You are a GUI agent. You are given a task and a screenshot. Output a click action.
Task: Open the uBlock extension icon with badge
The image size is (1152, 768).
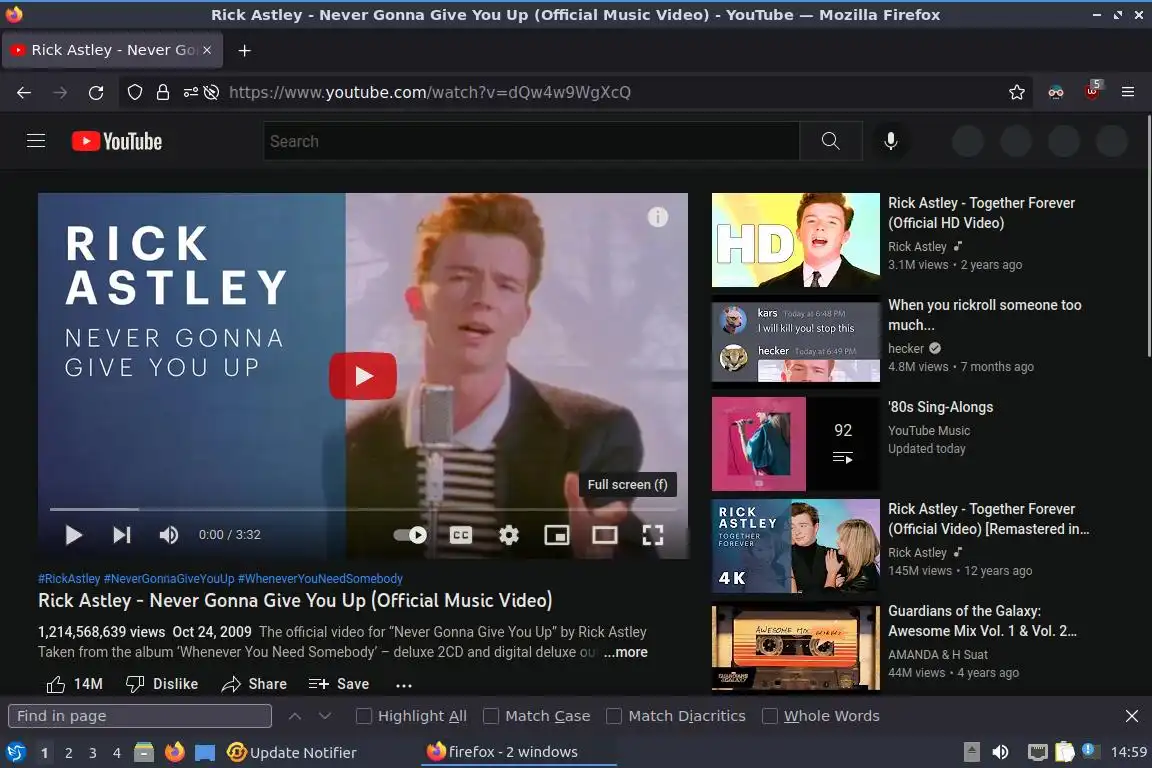[1092, 91]
